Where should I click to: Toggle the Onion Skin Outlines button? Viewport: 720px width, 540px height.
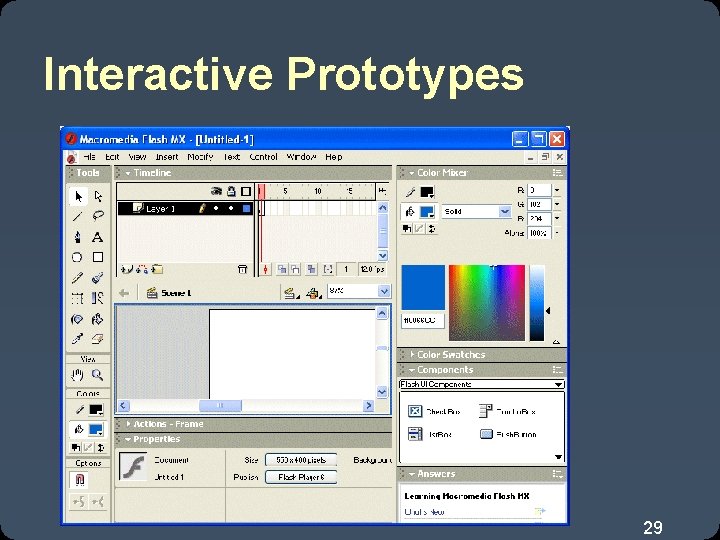295,270
